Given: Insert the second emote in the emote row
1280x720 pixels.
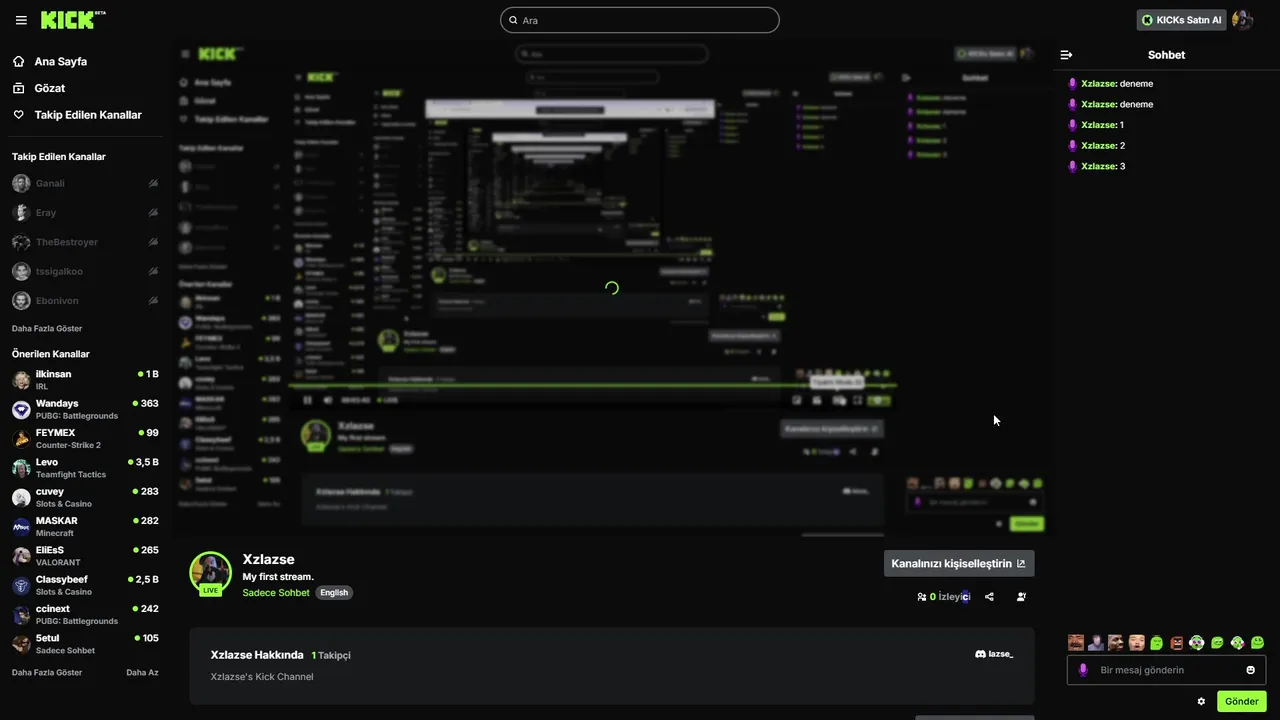Looking at the screenshot, I should [1096, 643].
